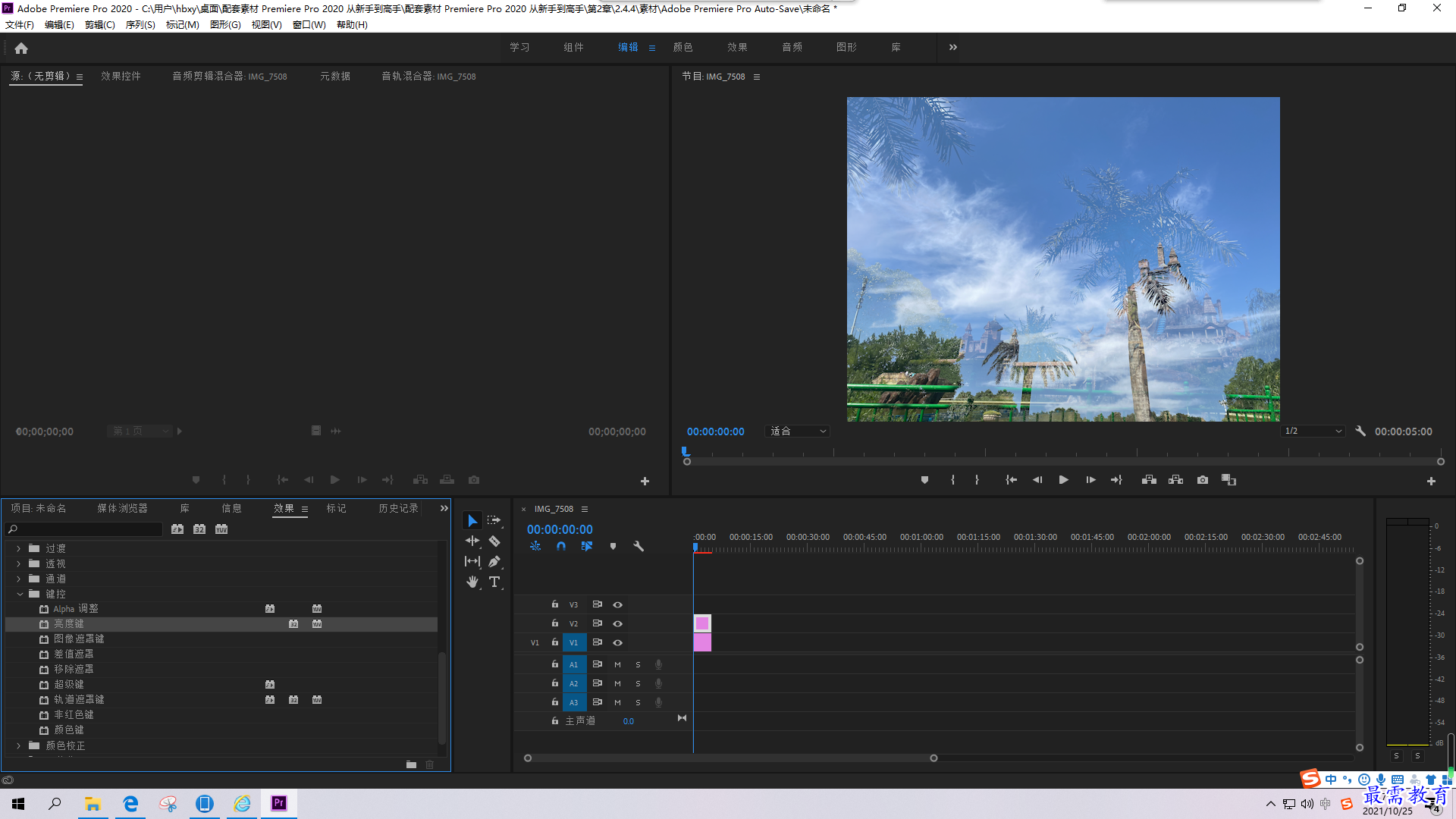This screenshot has height=819, width=1456.
Task: Lock the V3 track
Action: tap(555, 604)
